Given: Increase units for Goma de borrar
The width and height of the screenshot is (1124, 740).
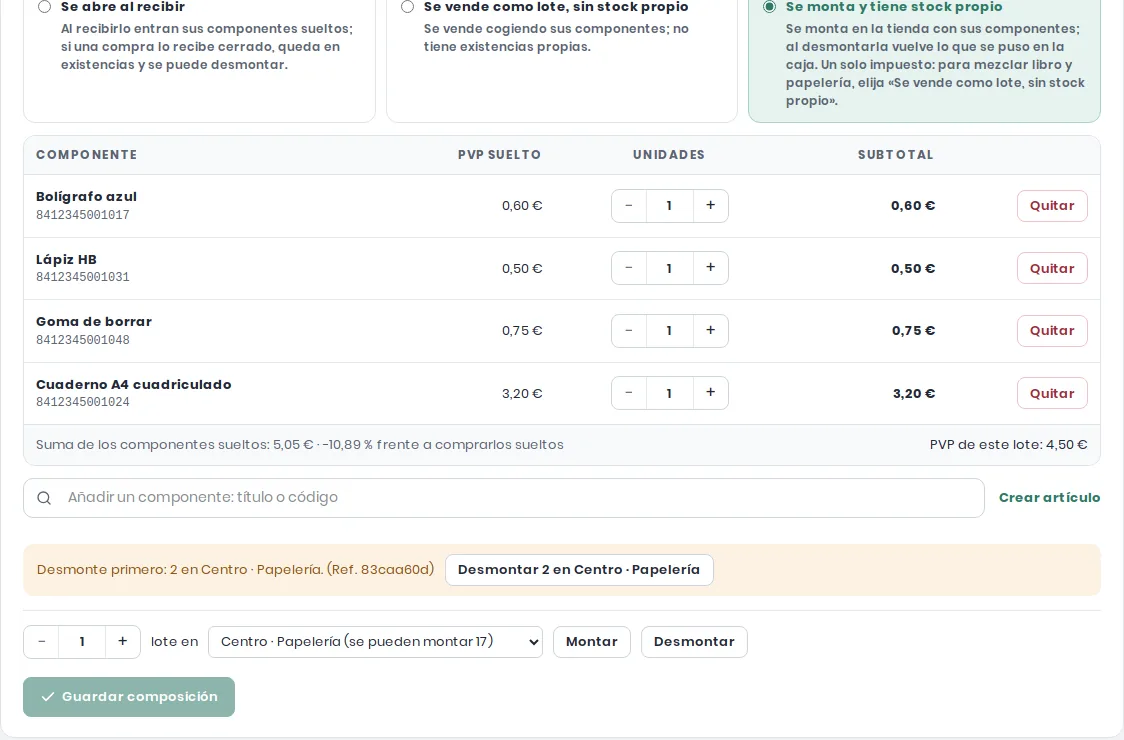Looking at the screenshot, I should (x=710, y=331).
